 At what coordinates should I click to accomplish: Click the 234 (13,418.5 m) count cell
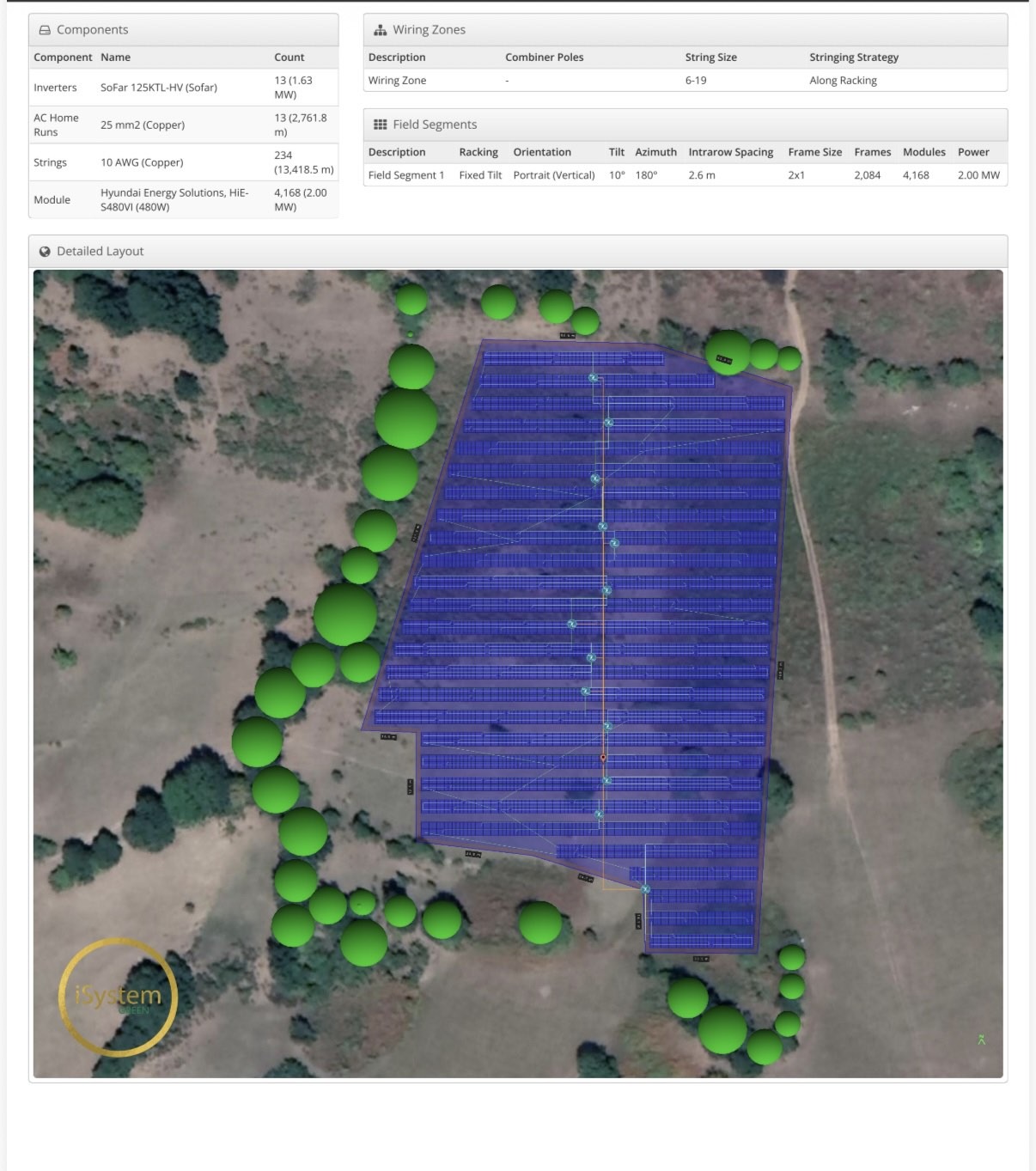click(x=304, y=162)
